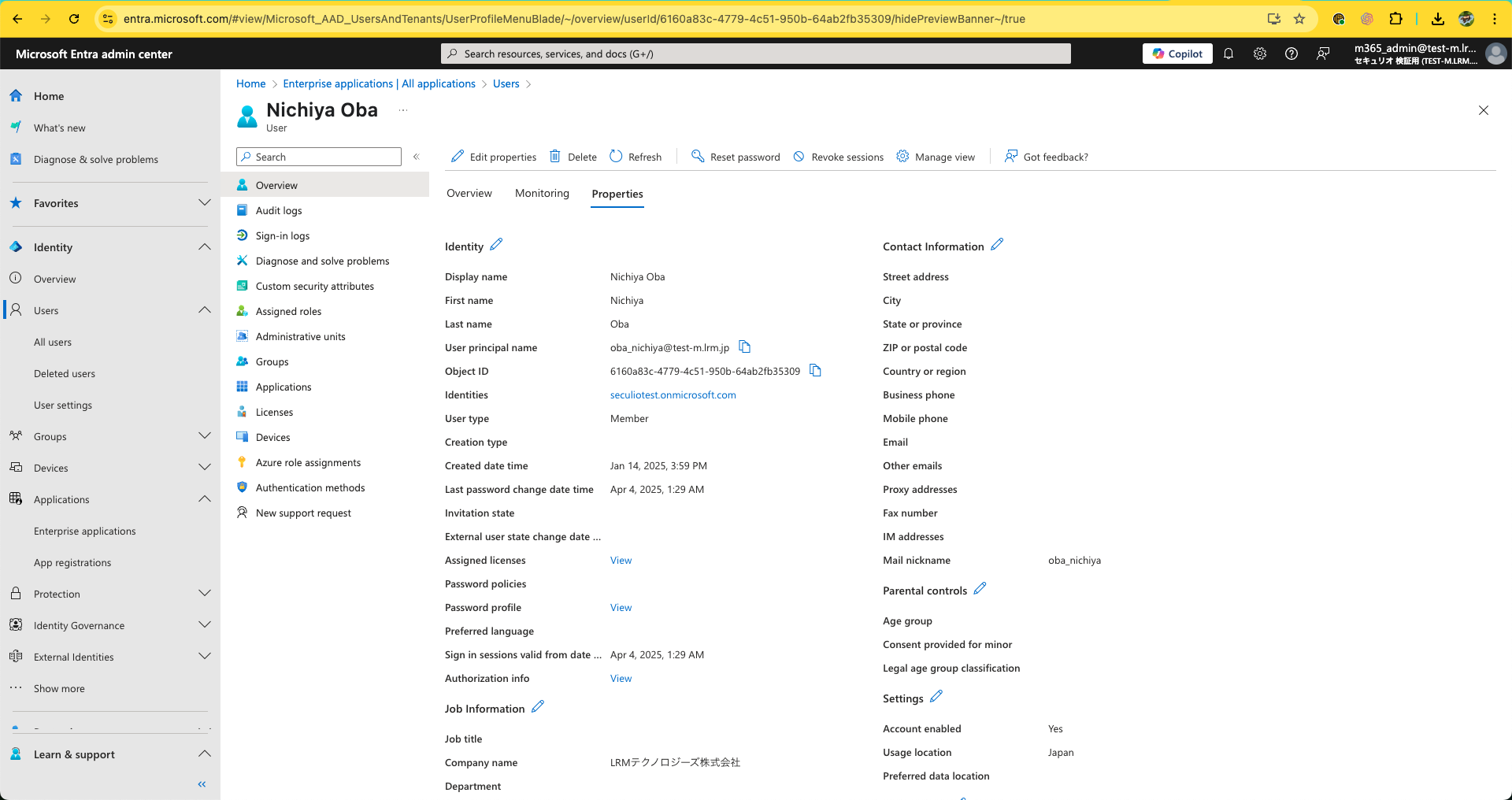The height and width of the screenshot is (800, 1512).
Task: View Password profile link
Action: [621, 608]
